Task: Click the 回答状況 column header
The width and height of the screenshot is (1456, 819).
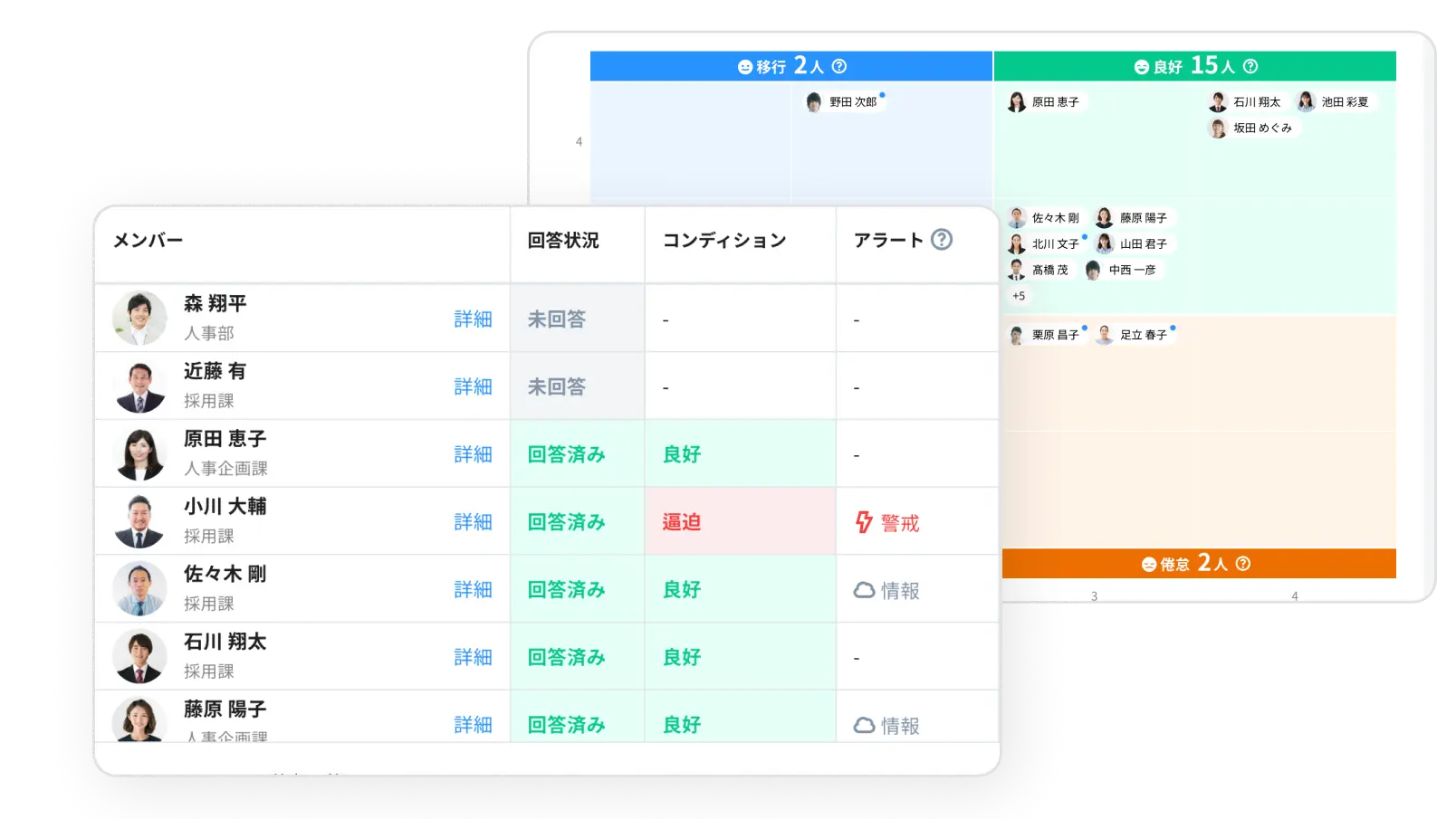Action: [x=563, y=241]
